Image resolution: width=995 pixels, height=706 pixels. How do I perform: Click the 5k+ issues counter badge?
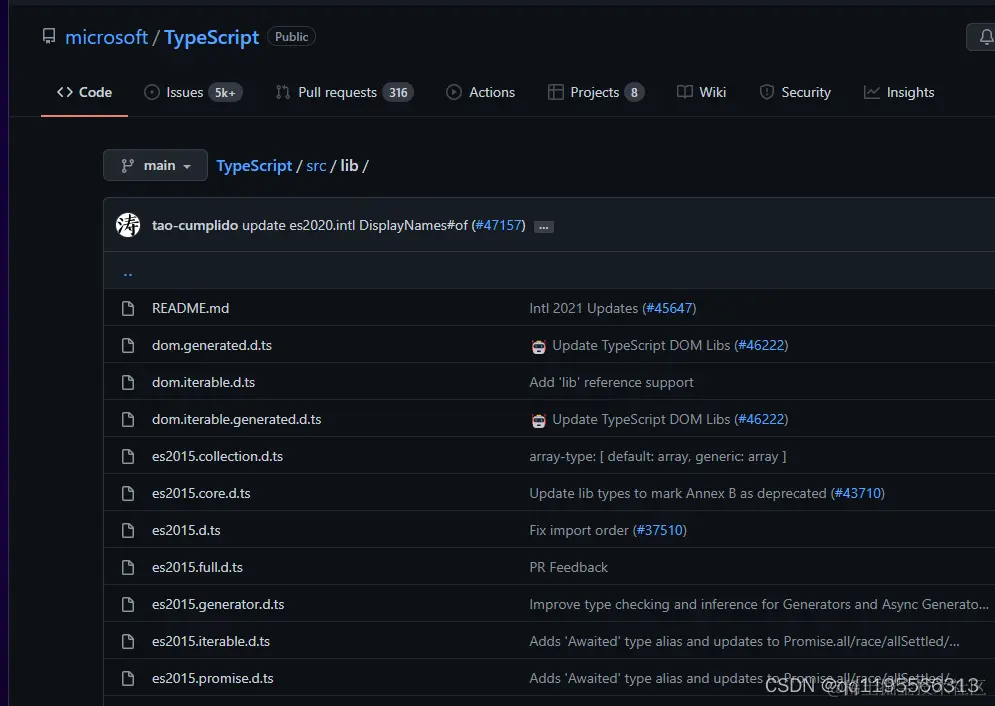225,93
